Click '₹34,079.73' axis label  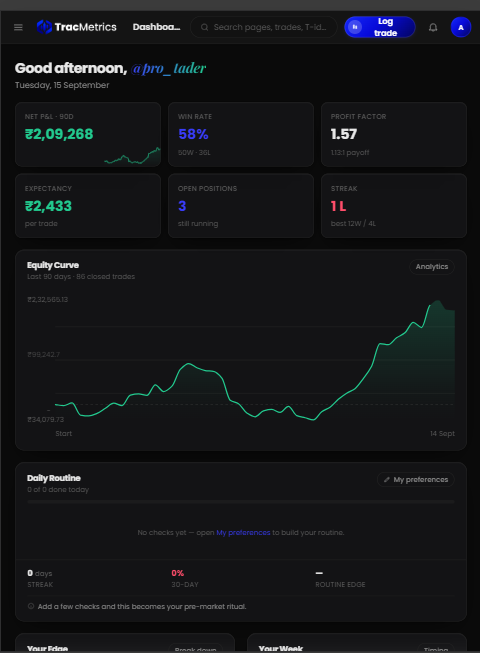[46, 419]
